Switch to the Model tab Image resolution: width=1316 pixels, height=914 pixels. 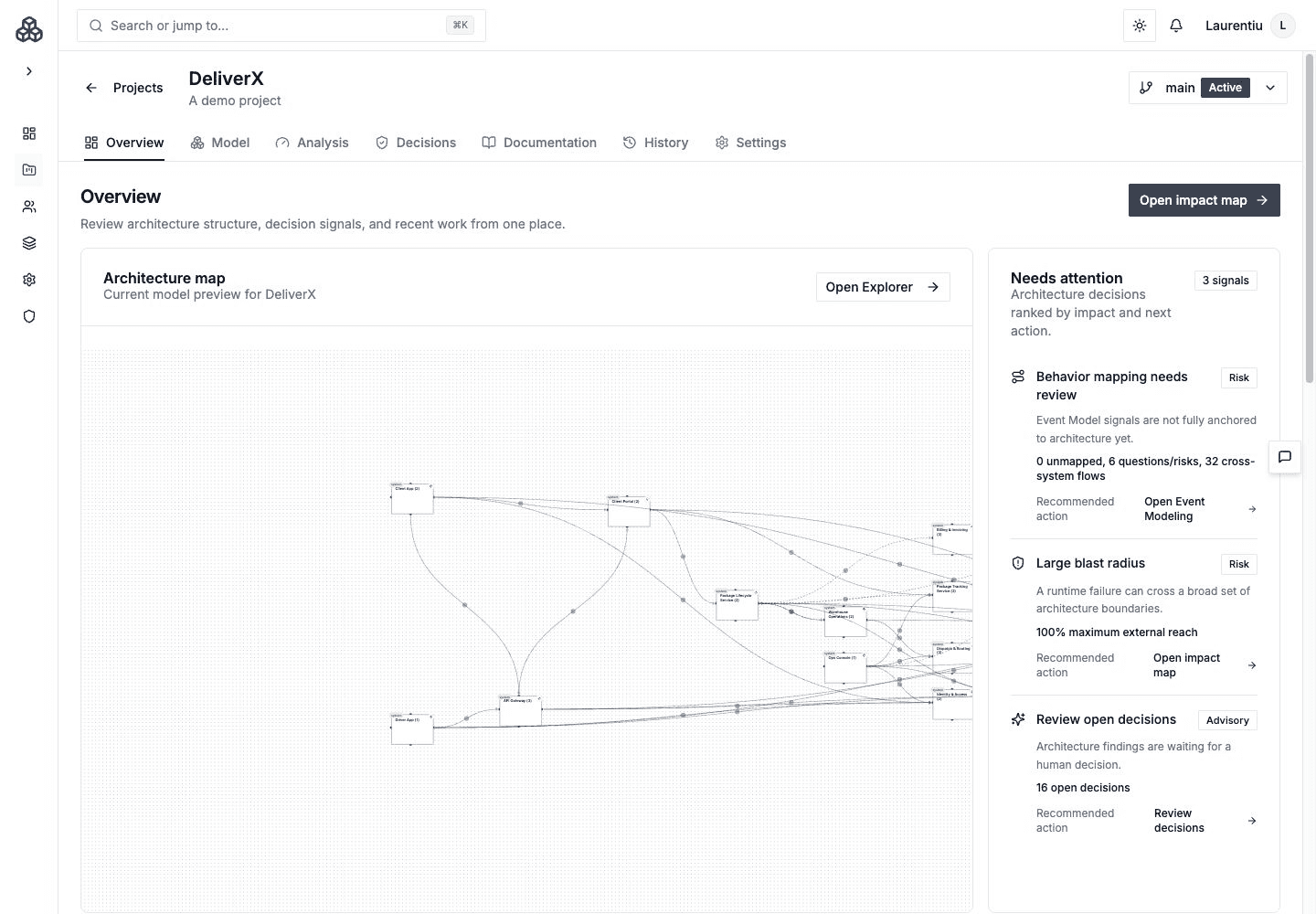coord(220,143)
